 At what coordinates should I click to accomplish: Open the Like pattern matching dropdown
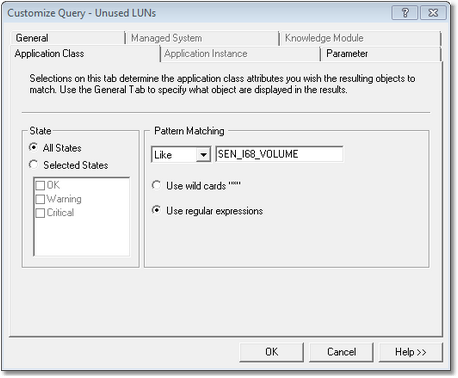coord(203,155)
